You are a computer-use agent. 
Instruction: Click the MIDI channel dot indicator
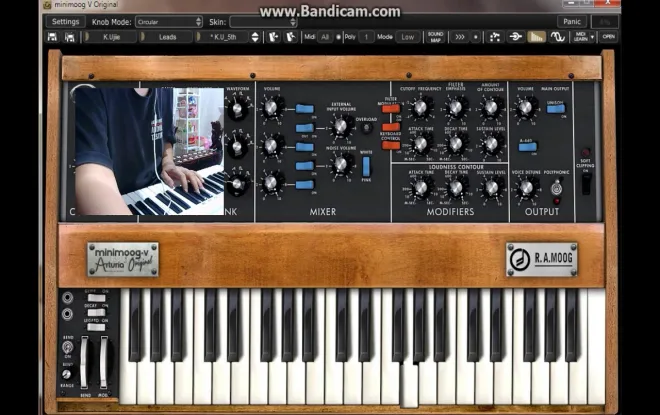click(x=338, y=37)
